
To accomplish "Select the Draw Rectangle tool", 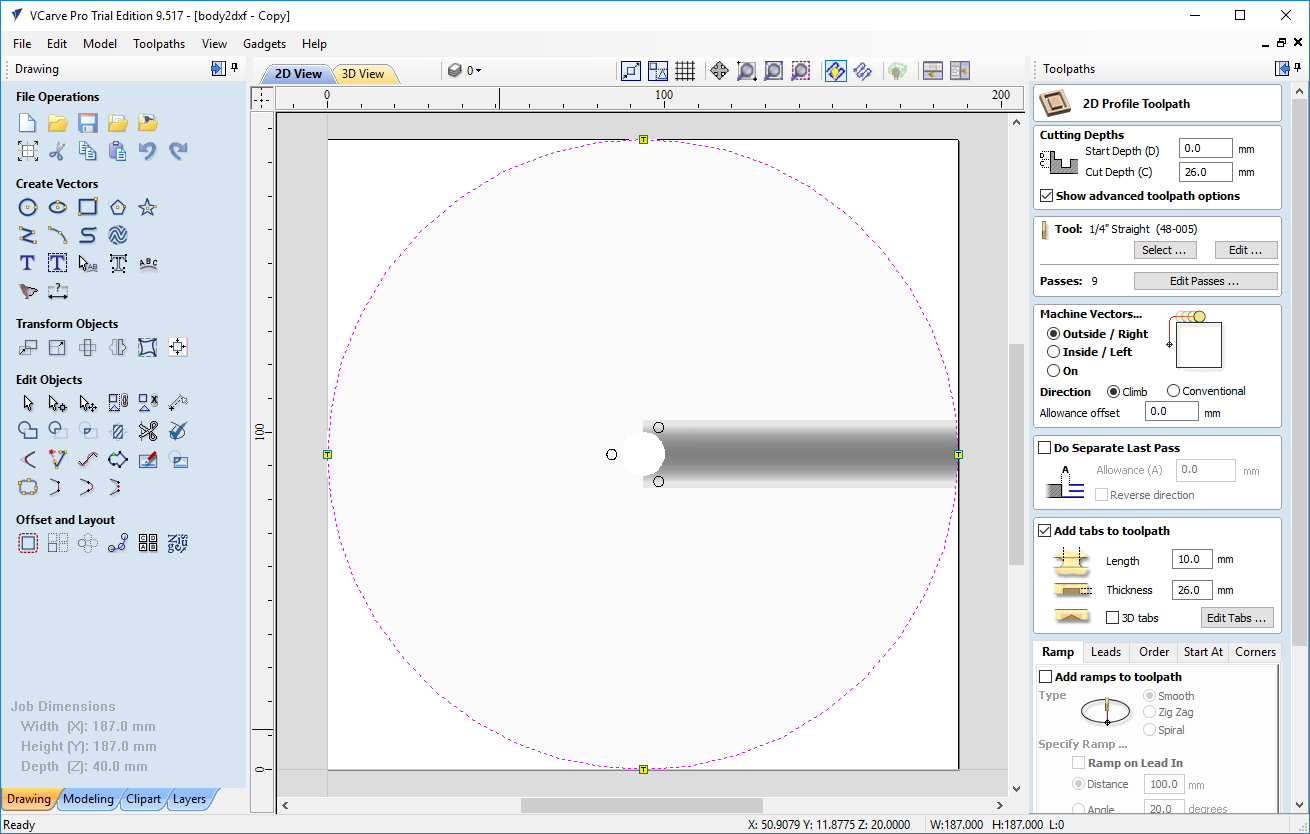I will pos(88,207).
